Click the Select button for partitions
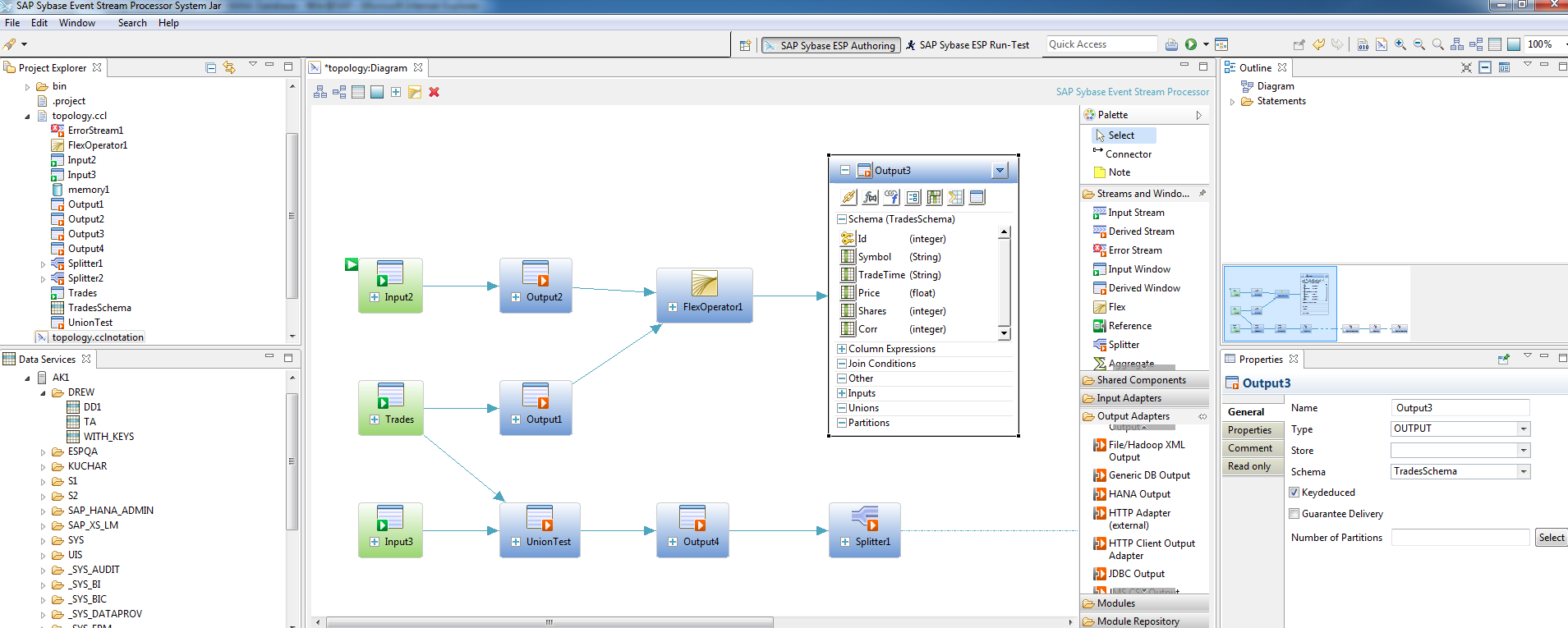Viewport: 1568px width, 628px height. tap(1552, 538)
